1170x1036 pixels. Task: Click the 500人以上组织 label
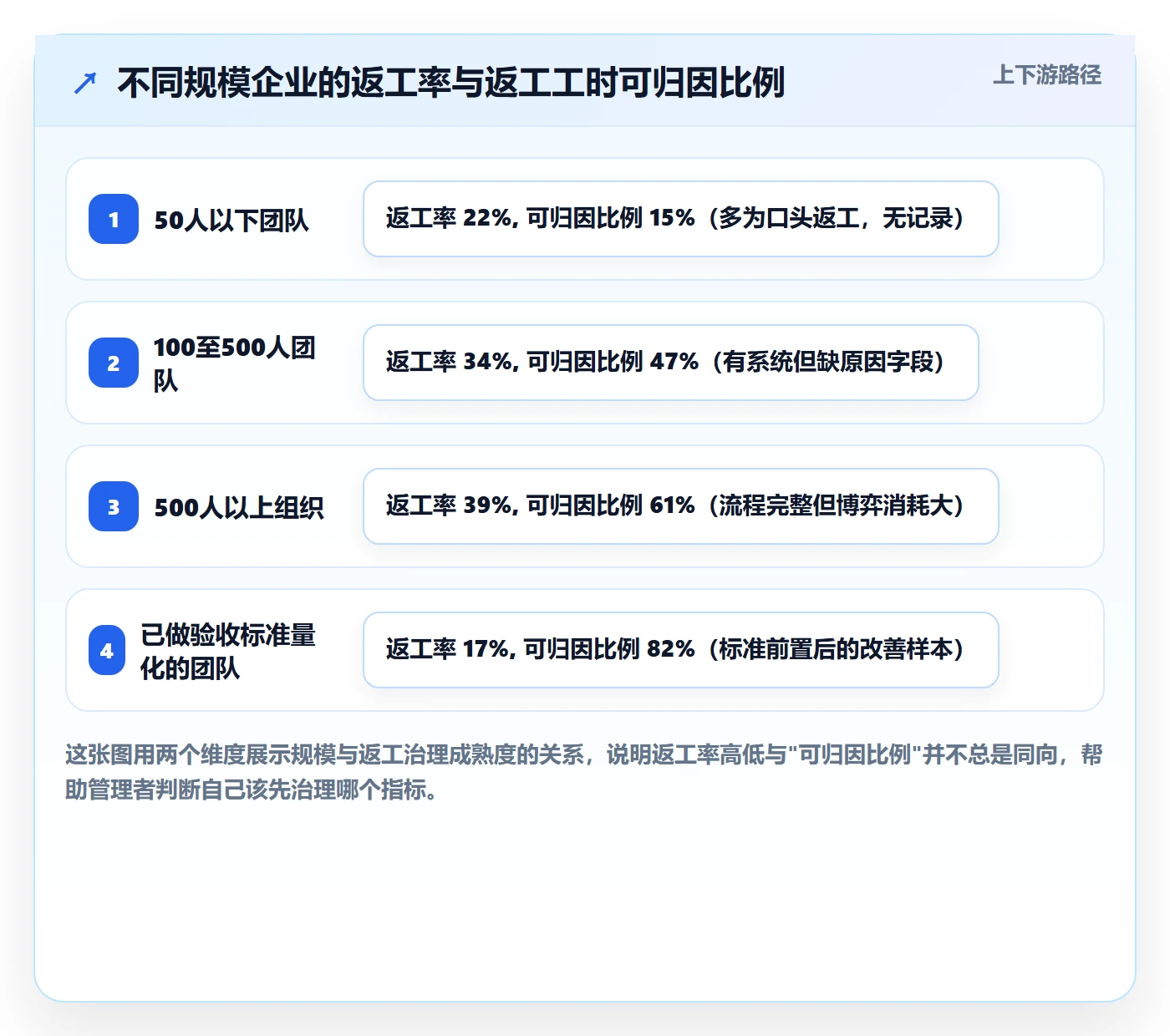[x=239, y=507]
